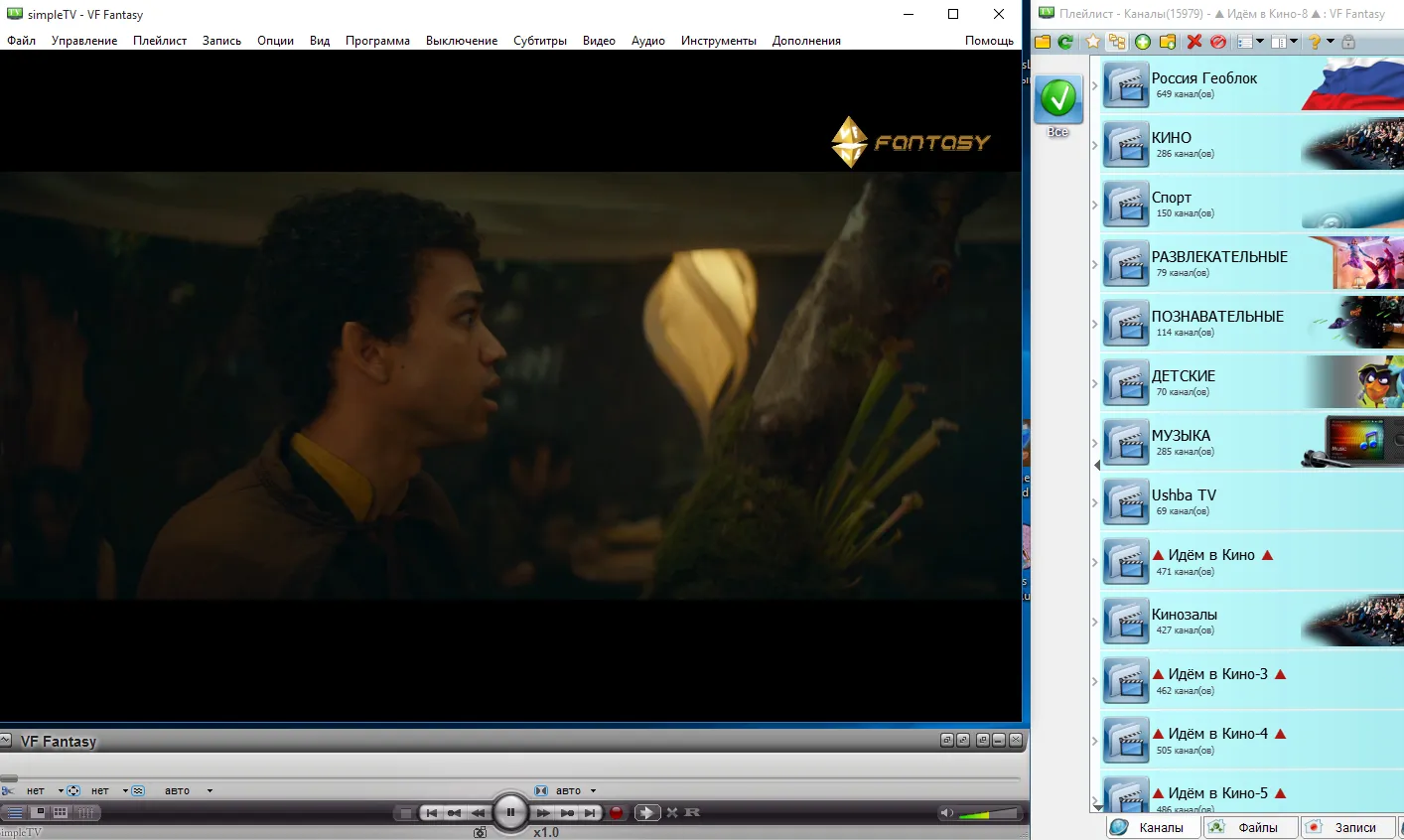Click the list view mode icon
The width and height of the screenshot is (1404, 840).
[x=1244, y=42]
